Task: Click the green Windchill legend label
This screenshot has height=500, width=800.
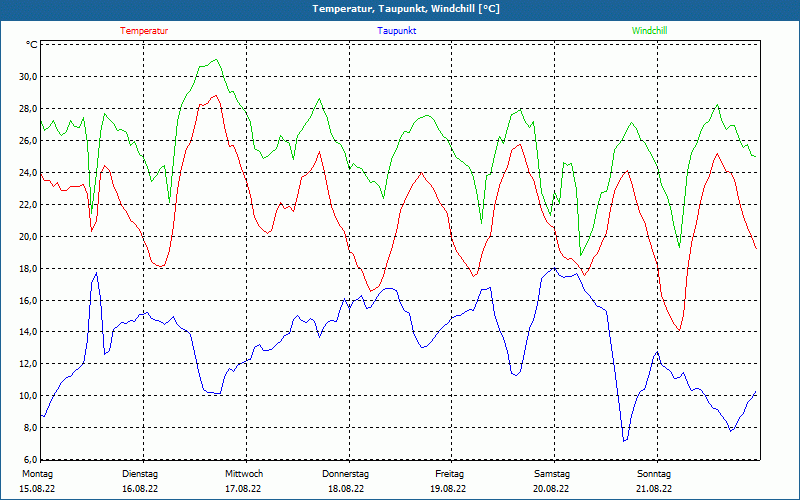Action: [x=649, y=31]
